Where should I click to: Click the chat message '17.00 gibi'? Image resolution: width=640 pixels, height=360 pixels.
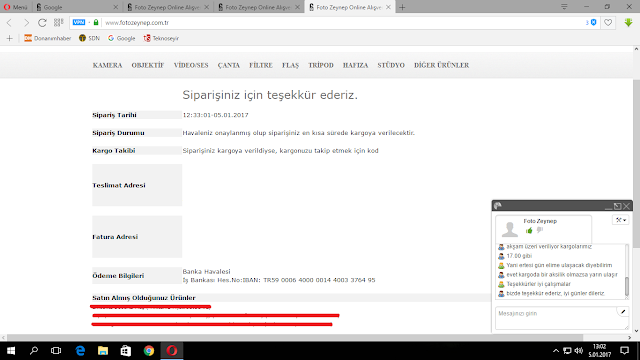[519, 256]
